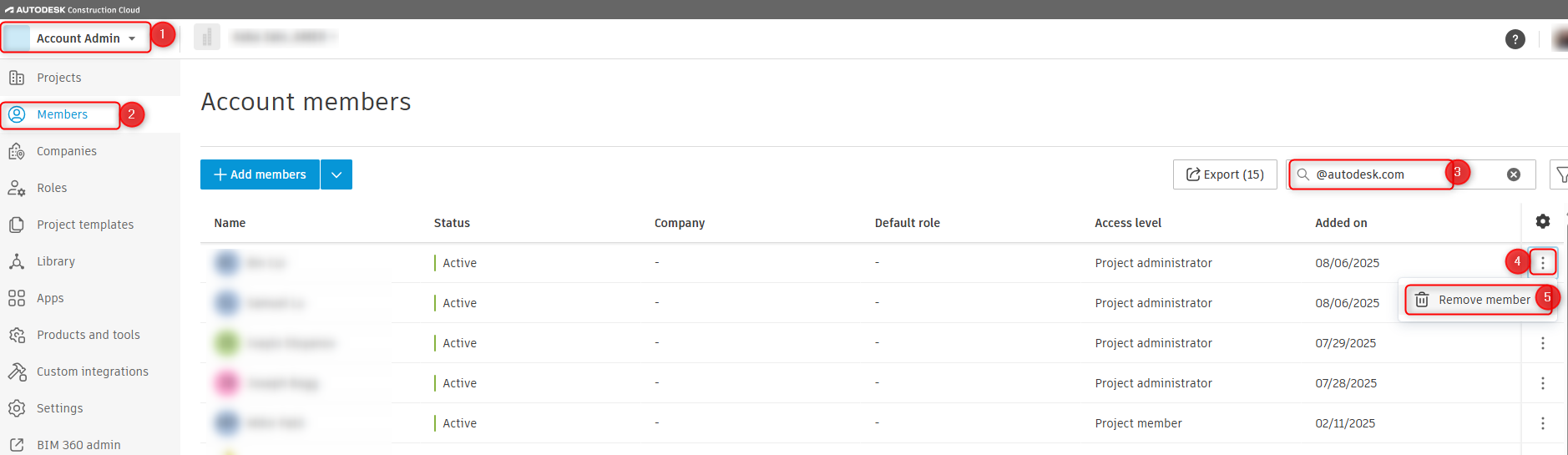
Task: Click the account logo beside Account Admin
Action: pyautogui.click(x=17, y=38)
